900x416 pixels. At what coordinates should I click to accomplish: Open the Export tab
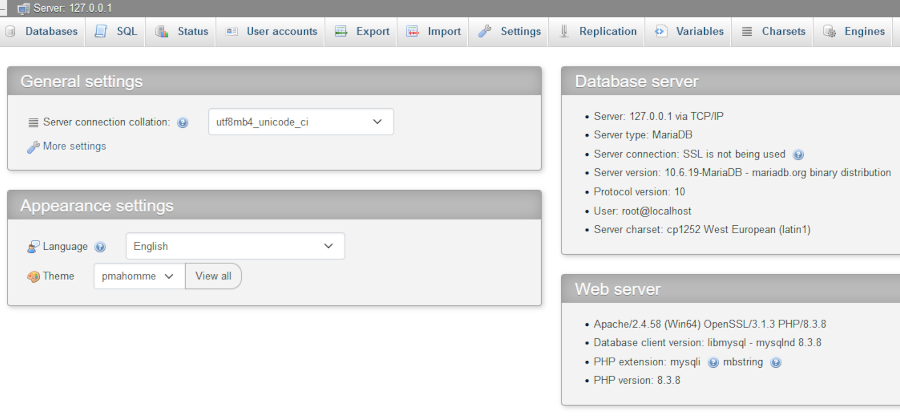click(362, 32)
